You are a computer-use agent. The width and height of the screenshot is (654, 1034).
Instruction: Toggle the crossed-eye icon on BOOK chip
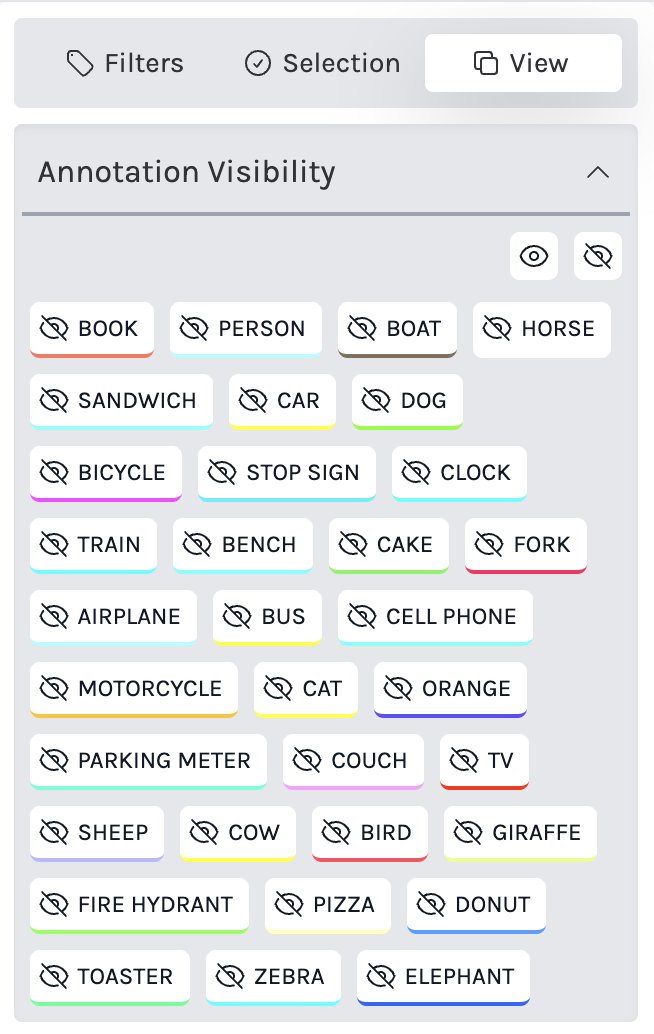point(54,329)
